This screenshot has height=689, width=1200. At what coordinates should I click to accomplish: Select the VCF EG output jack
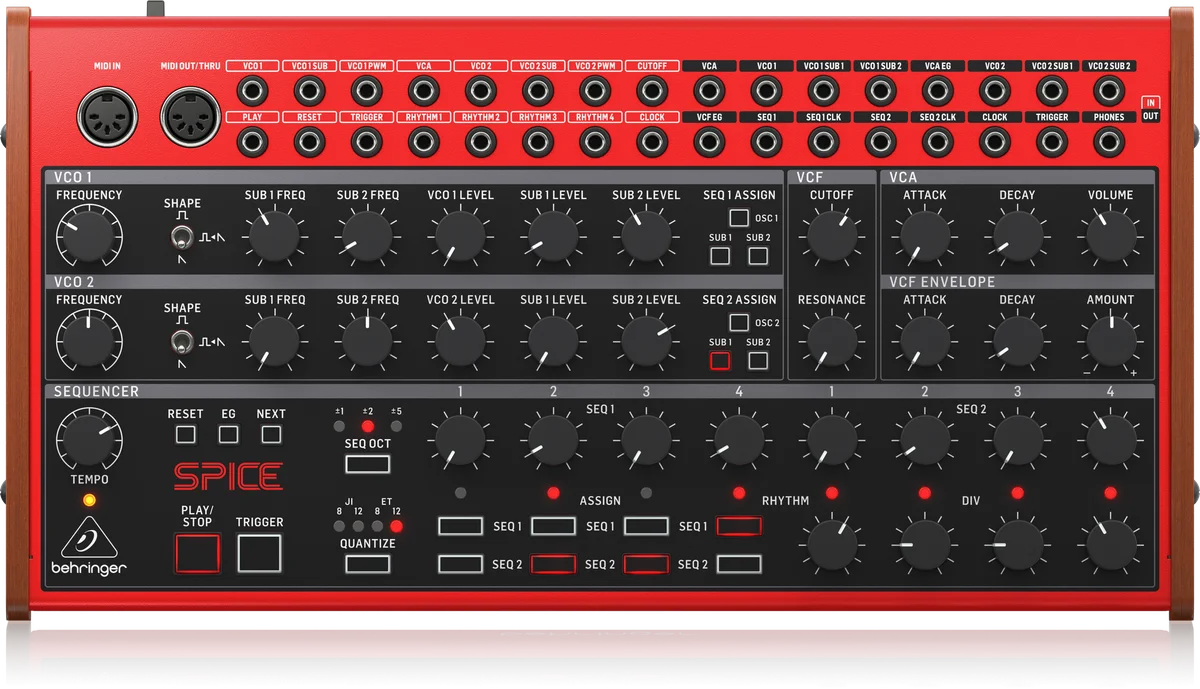pos(709,142)
